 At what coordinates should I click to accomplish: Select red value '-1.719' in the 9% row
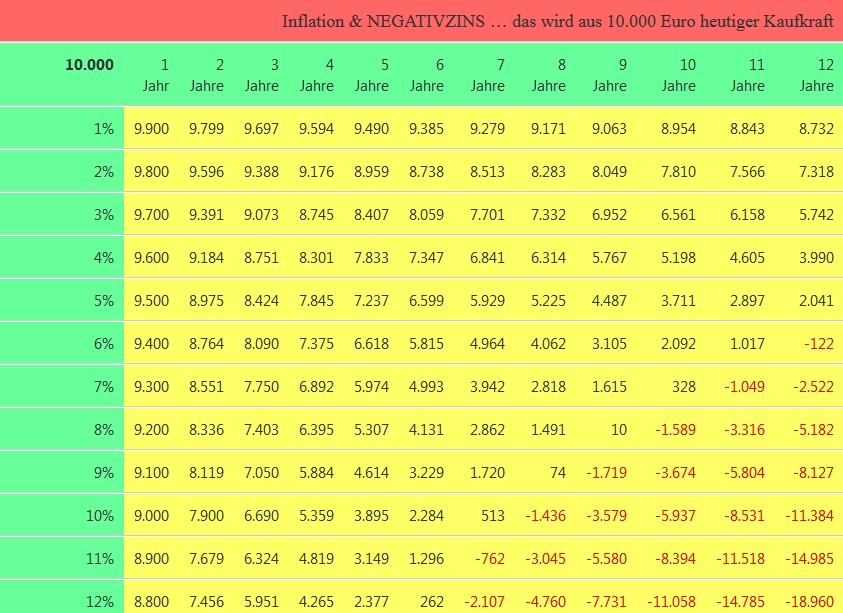click(x=607, y=473)
